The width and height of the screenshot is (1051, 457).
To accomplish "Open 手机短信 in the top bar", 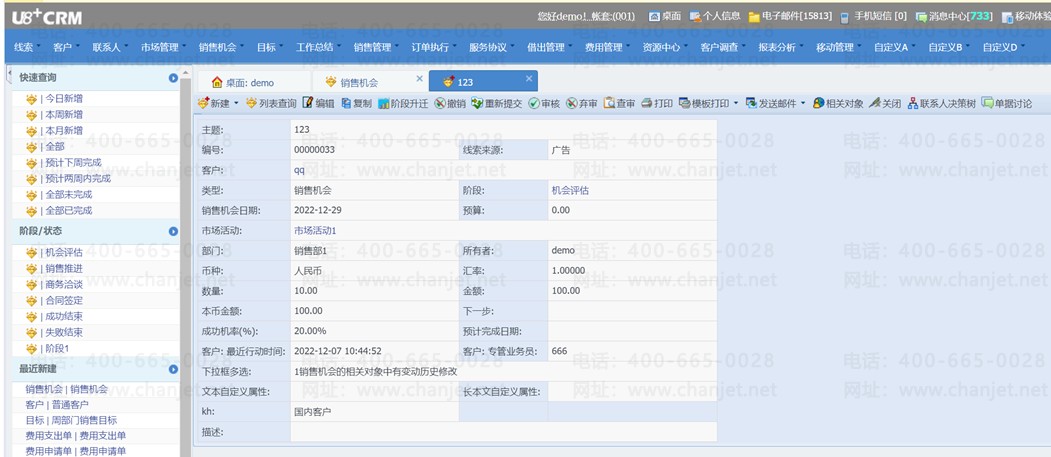I will click(873, 16).
